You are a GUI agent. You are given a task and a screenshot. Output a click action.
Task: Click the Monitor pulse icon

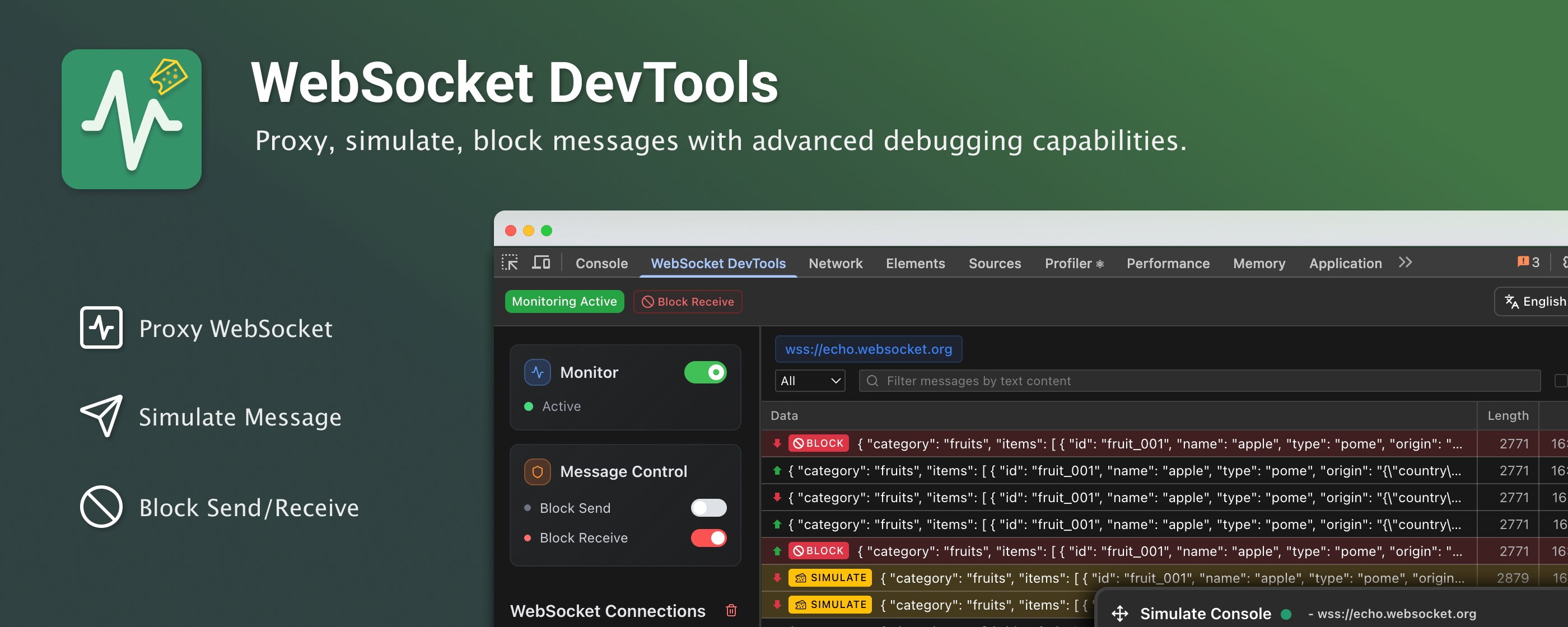(x=538, y=372)
